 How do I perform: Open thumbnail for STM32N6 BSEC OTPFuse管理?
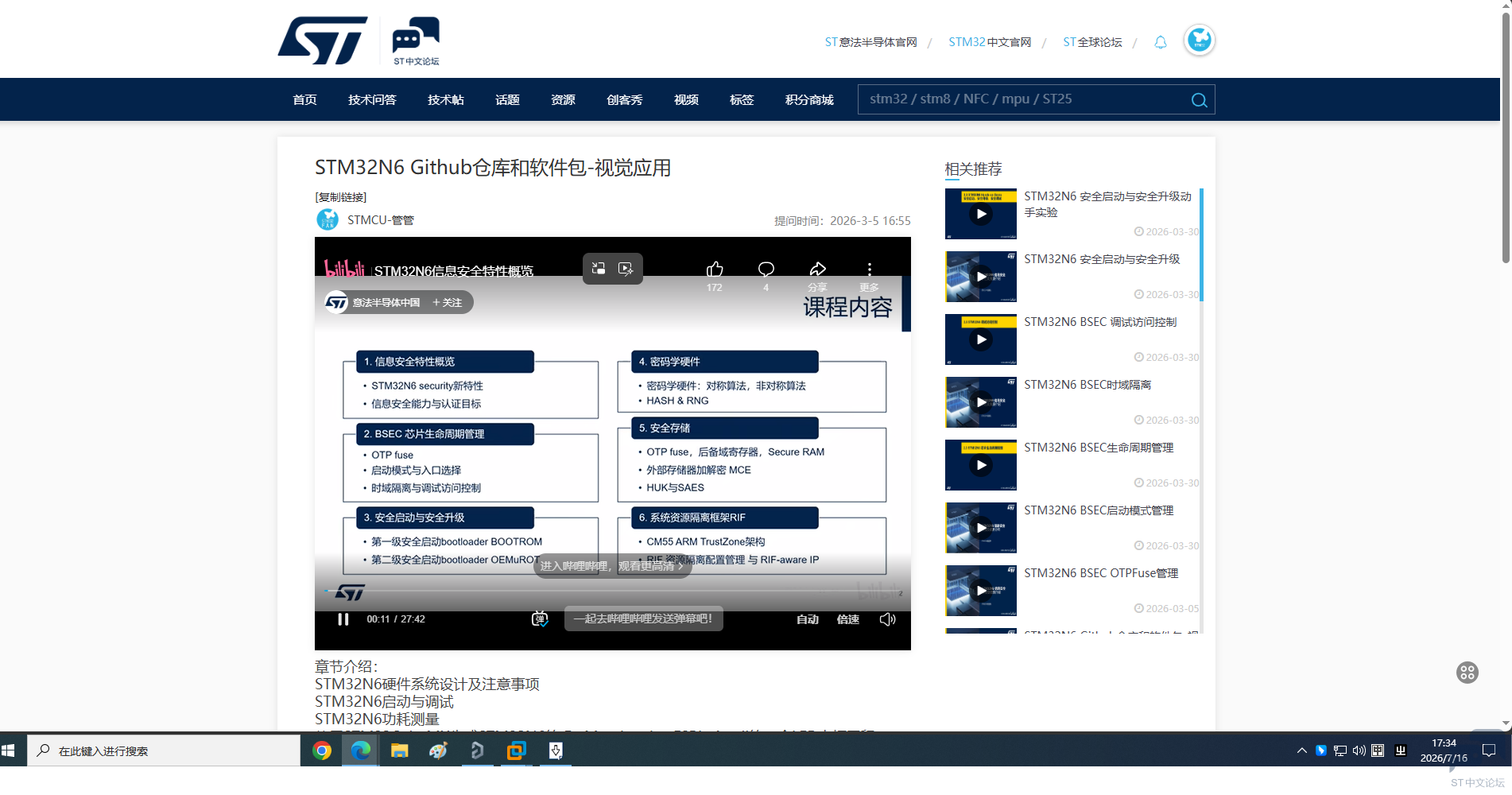point(981,591)
